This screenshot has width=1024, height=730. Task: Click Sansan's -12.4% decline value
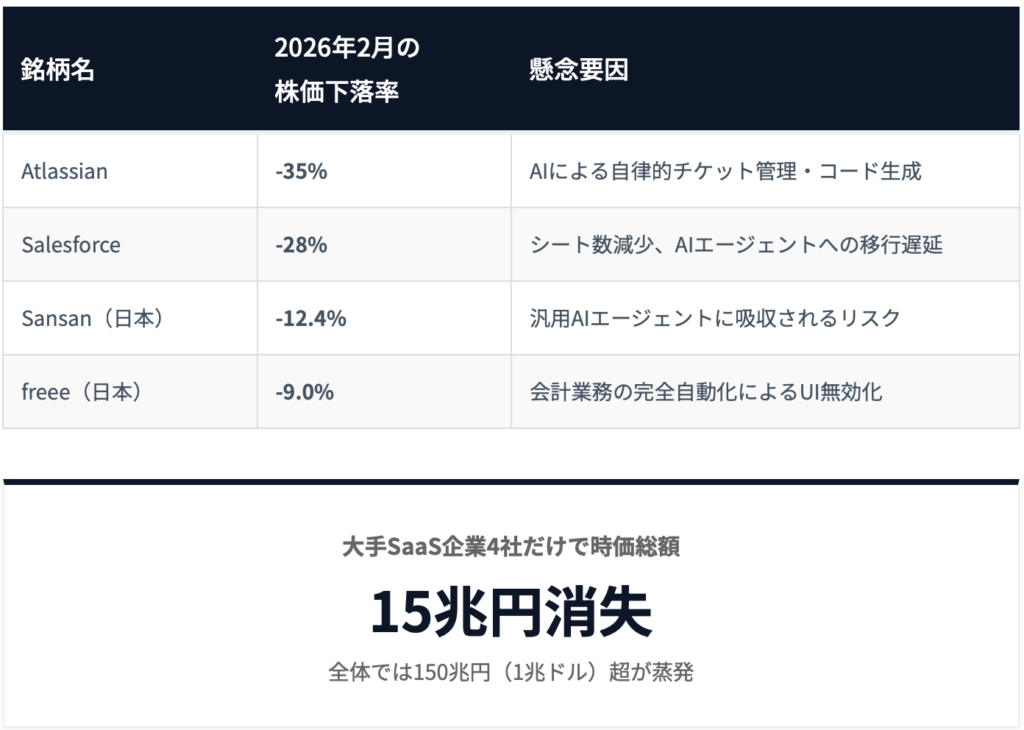point(310,318)
